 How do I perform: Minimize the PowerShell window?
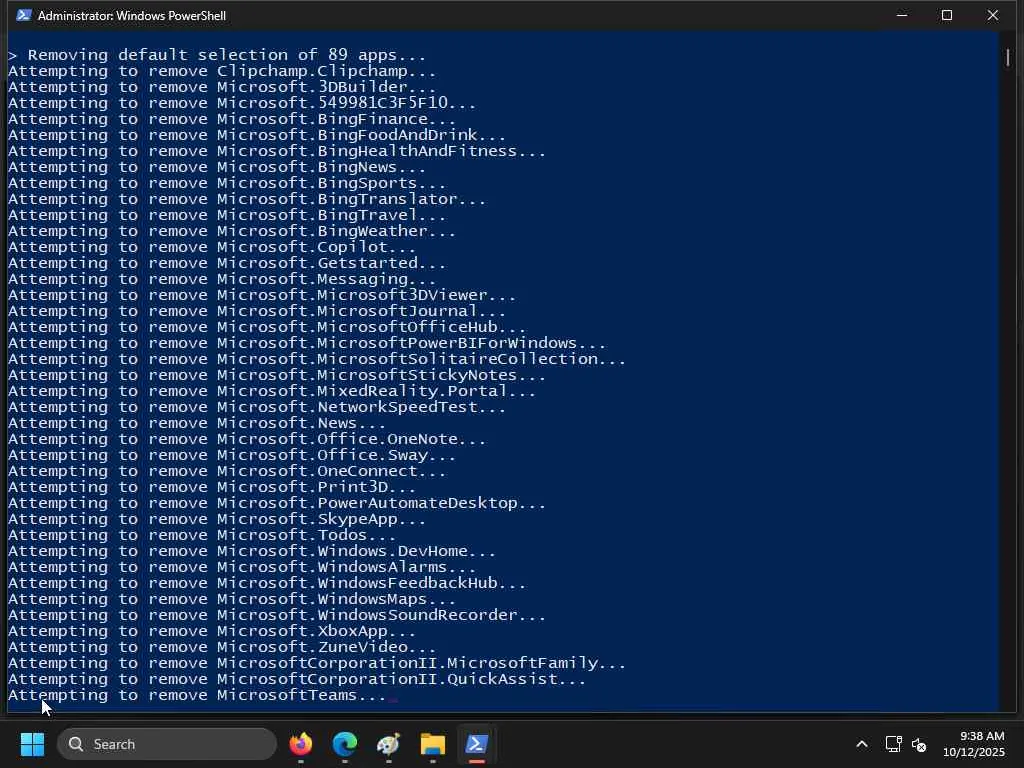(x=902, y=15)
